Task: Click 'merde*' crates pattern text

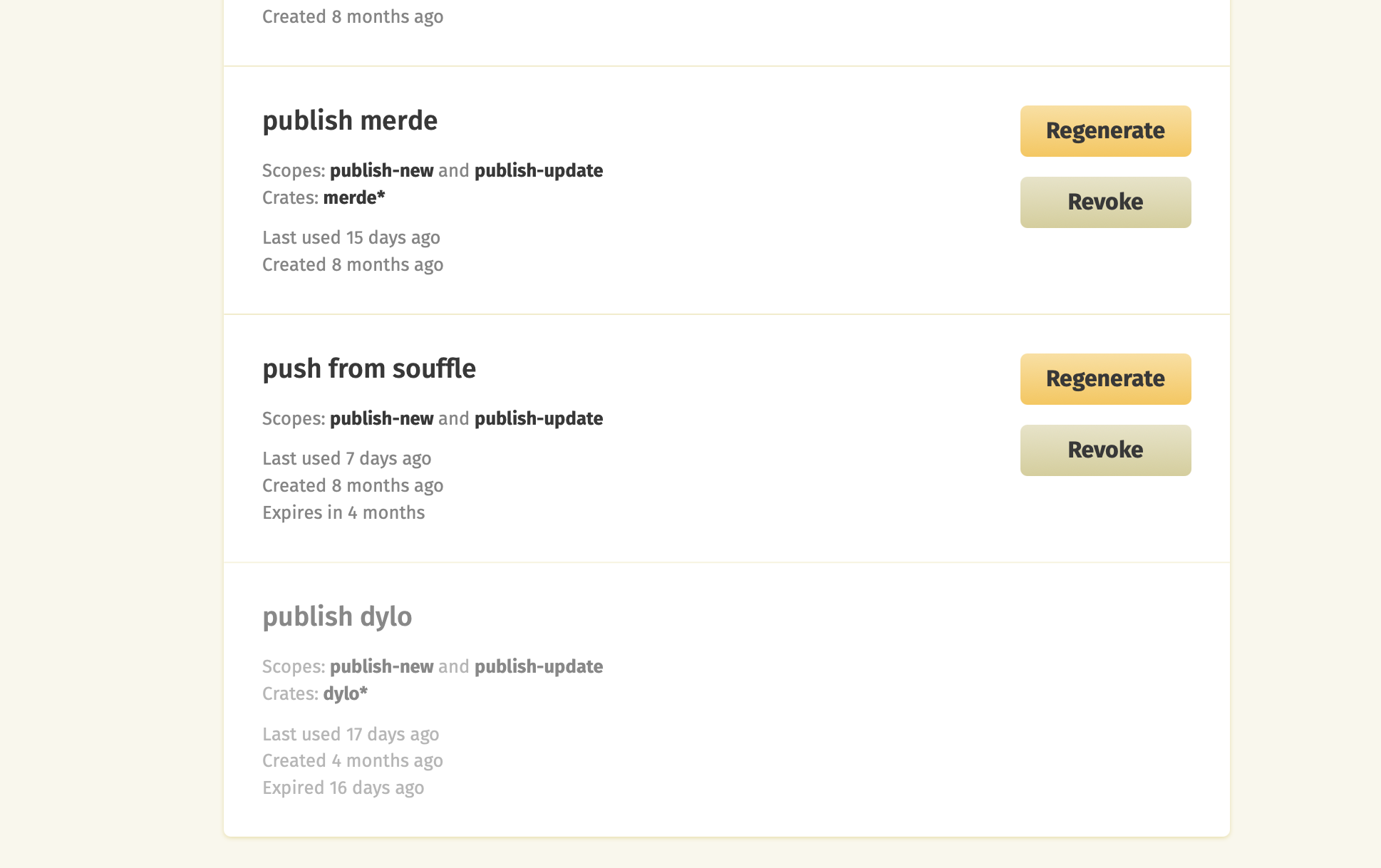Action: pyautogui.click(x=354, y=197)
